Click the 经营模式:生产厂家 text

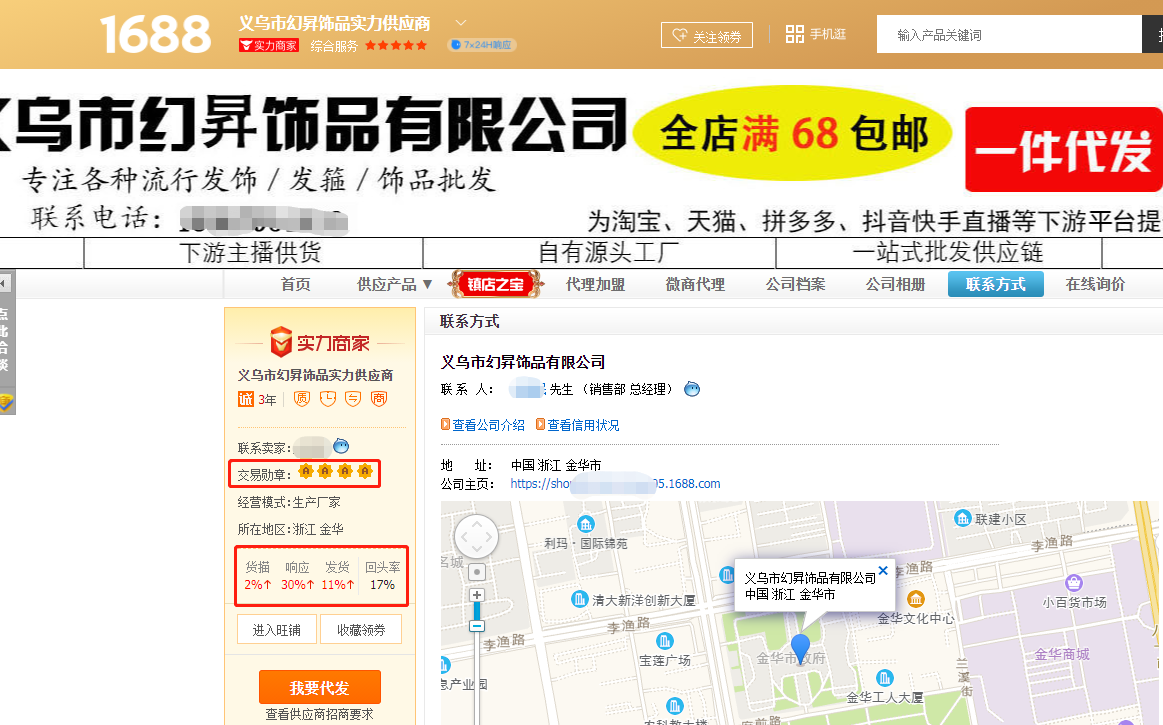(x=289, y=502)
